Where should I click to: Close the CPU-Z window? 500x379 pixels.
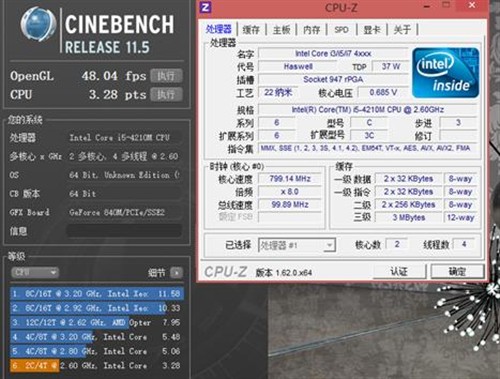472,5
